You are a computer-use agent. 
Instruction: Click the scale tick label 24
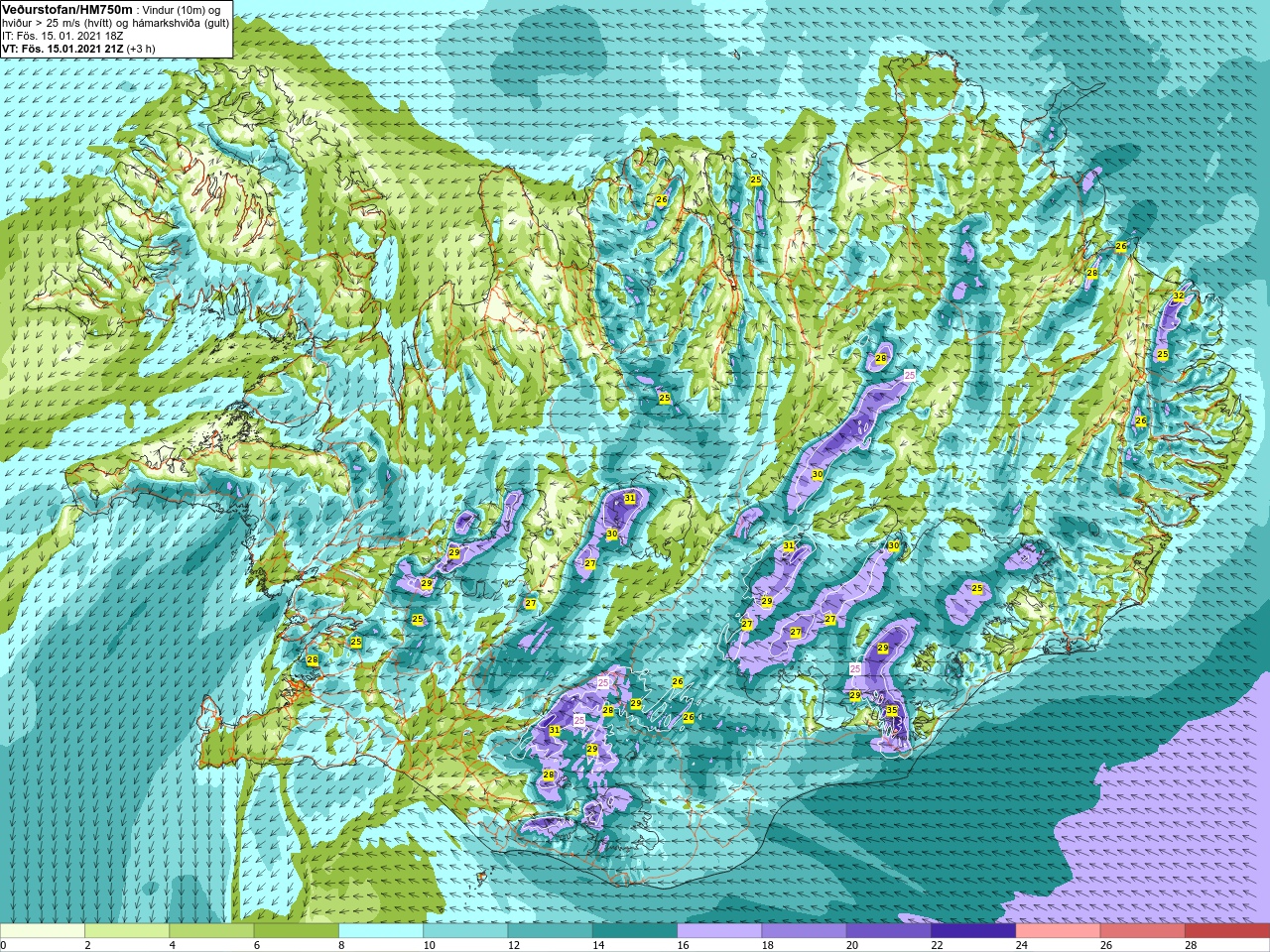coord(1021,945)
